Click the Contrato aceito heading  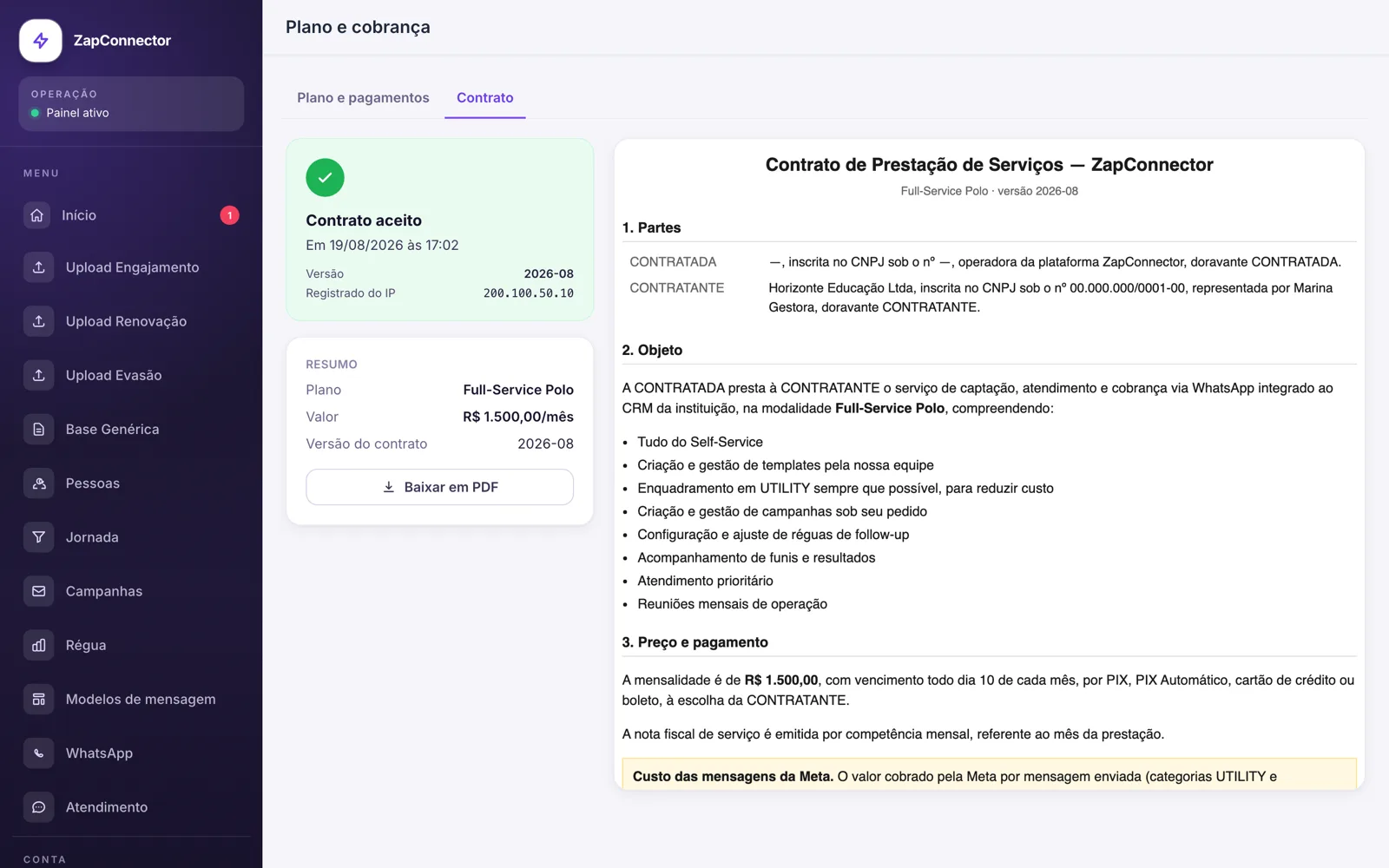(364, 220)
